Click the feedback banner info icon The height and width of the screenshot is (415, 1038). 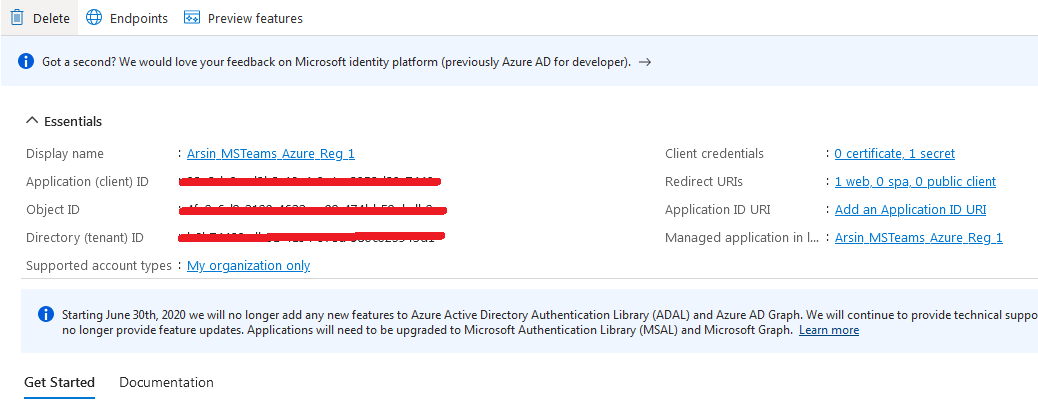26,62
